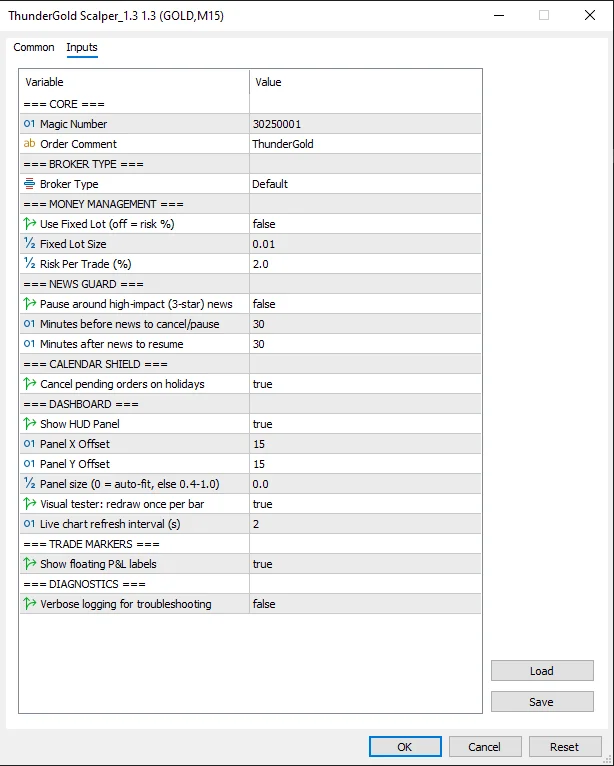Select the Inputs tab

pos(82,47)
